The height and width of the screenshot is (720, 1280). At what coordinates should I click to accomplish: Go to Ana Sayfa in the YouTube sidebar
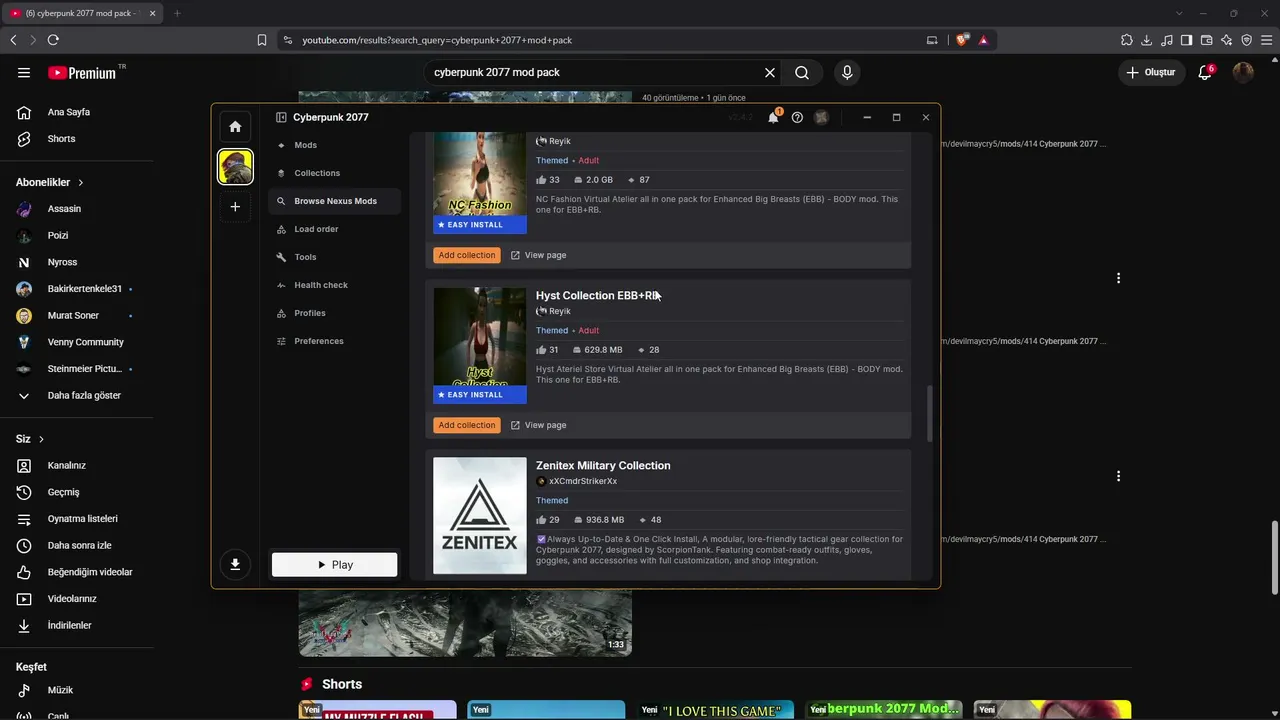pos(68,112)
